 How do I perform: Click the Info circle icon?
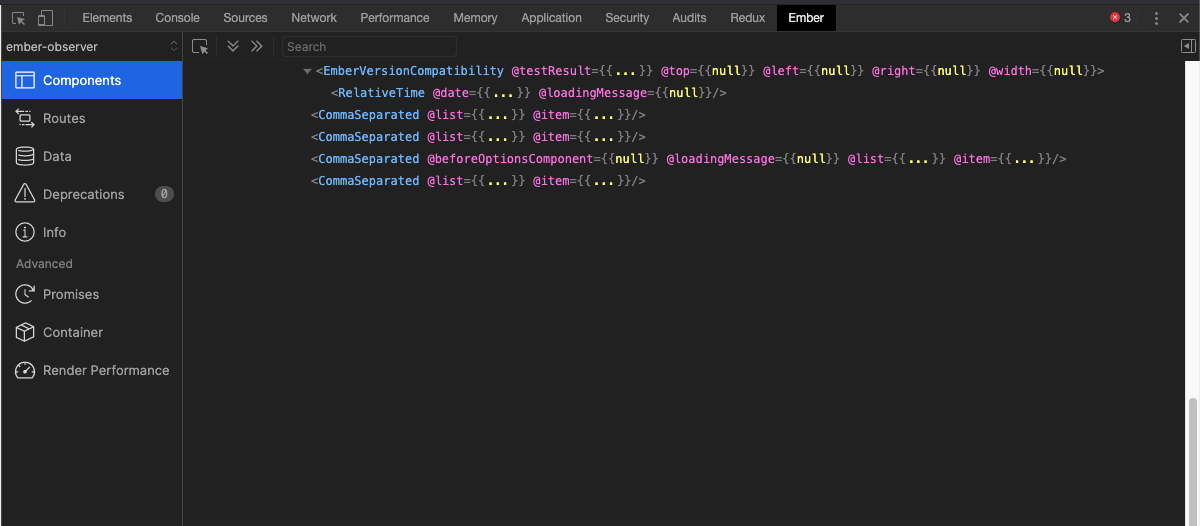25,232
